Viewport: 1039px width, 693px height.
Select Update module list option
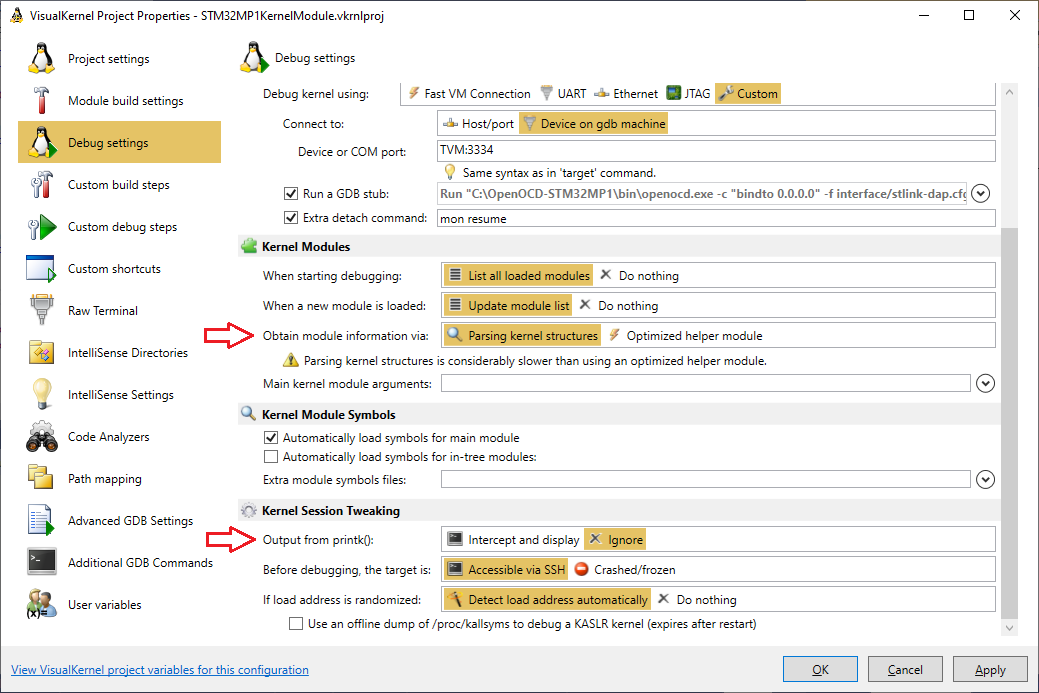[x=508, y=305]
